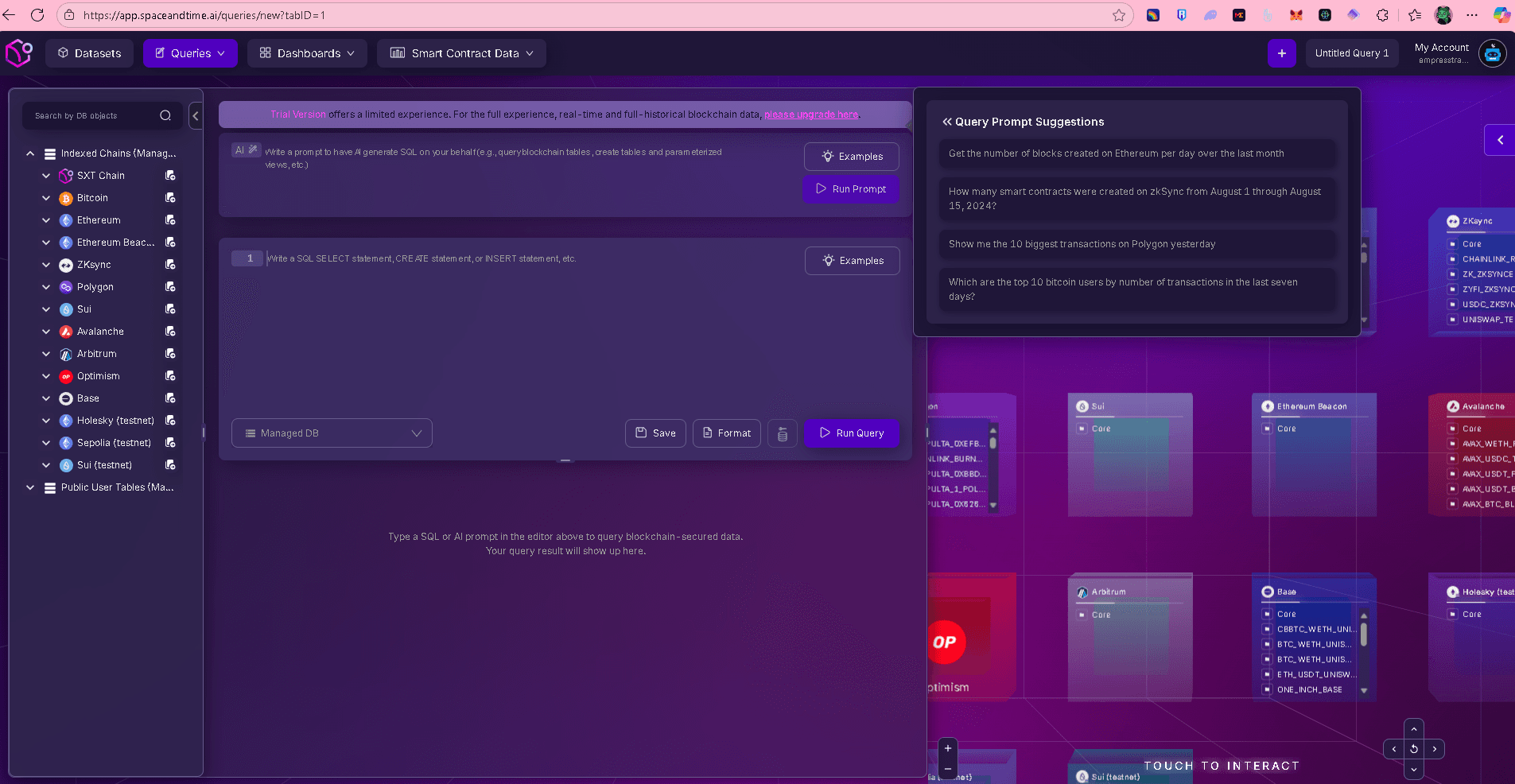1515x784 pixels.
Task: Select the Untitled Query 1 tab
Action: pyautogui.click(x=1352, y=53)
